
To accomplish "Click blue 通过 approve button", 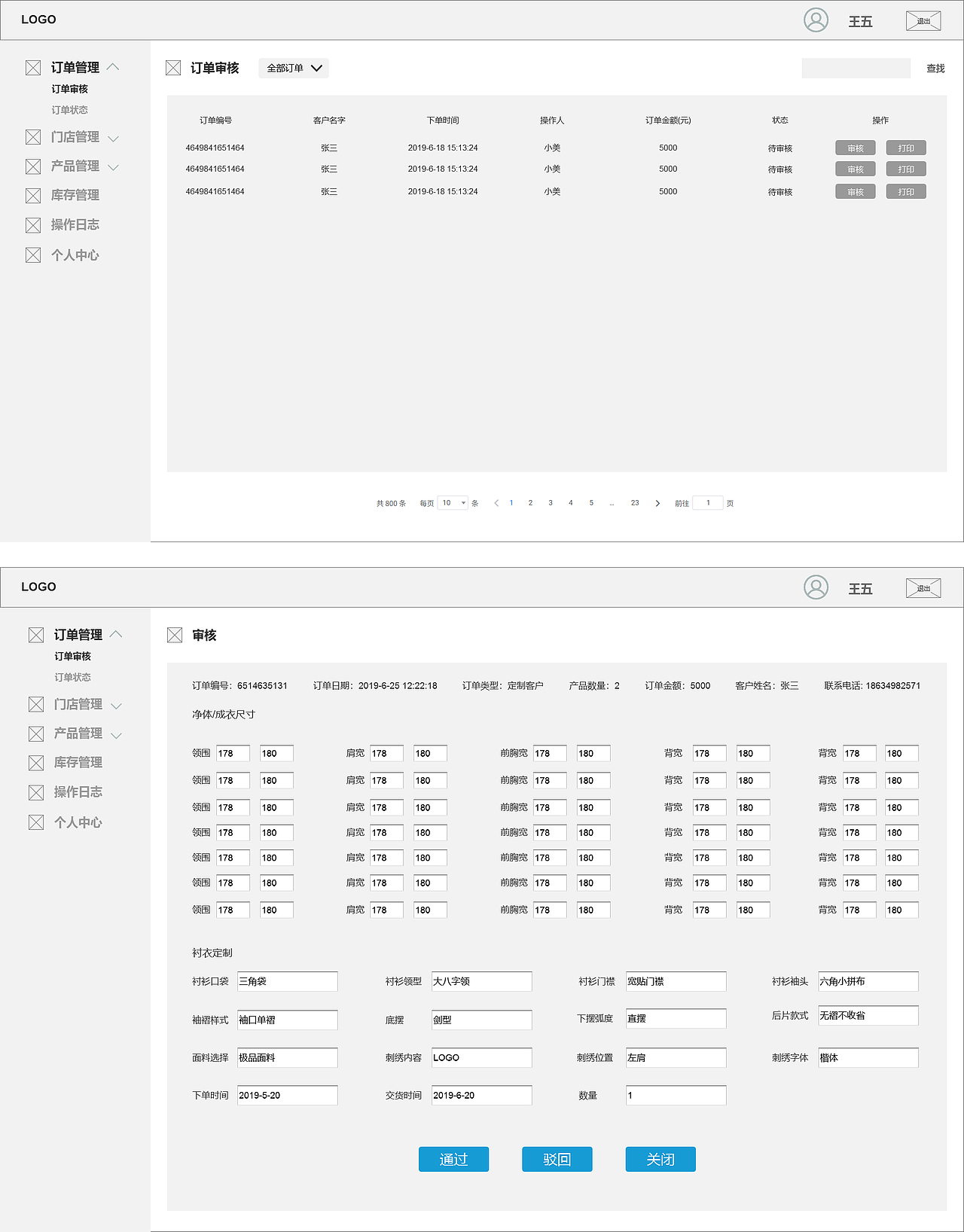I will [x=453, y=1159].
